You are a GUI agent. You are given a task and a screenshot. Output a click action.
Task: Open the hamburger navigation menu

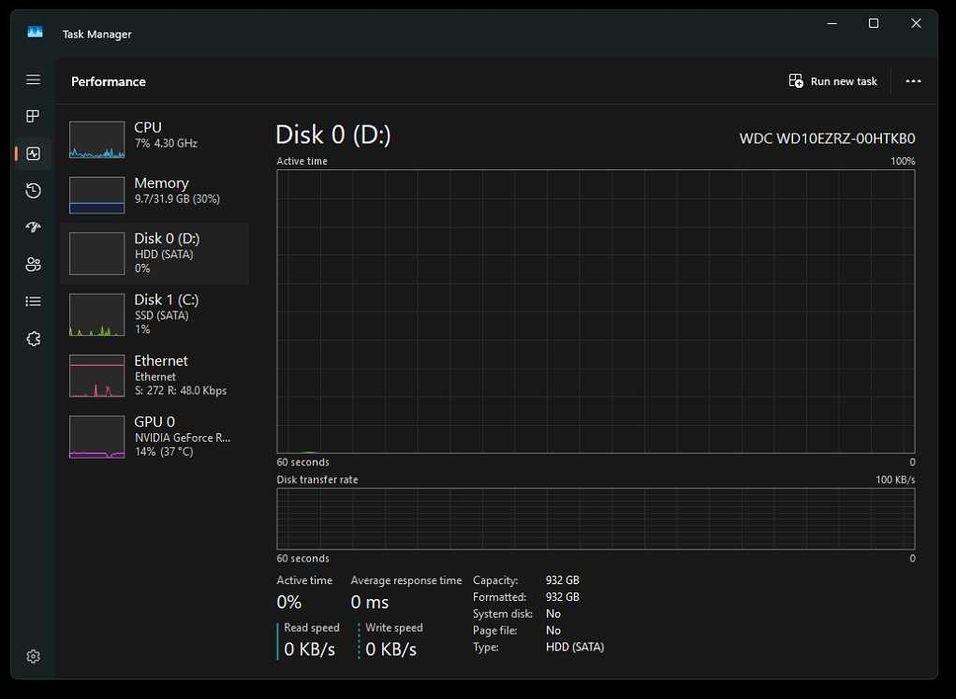click(x=33, y=80)
